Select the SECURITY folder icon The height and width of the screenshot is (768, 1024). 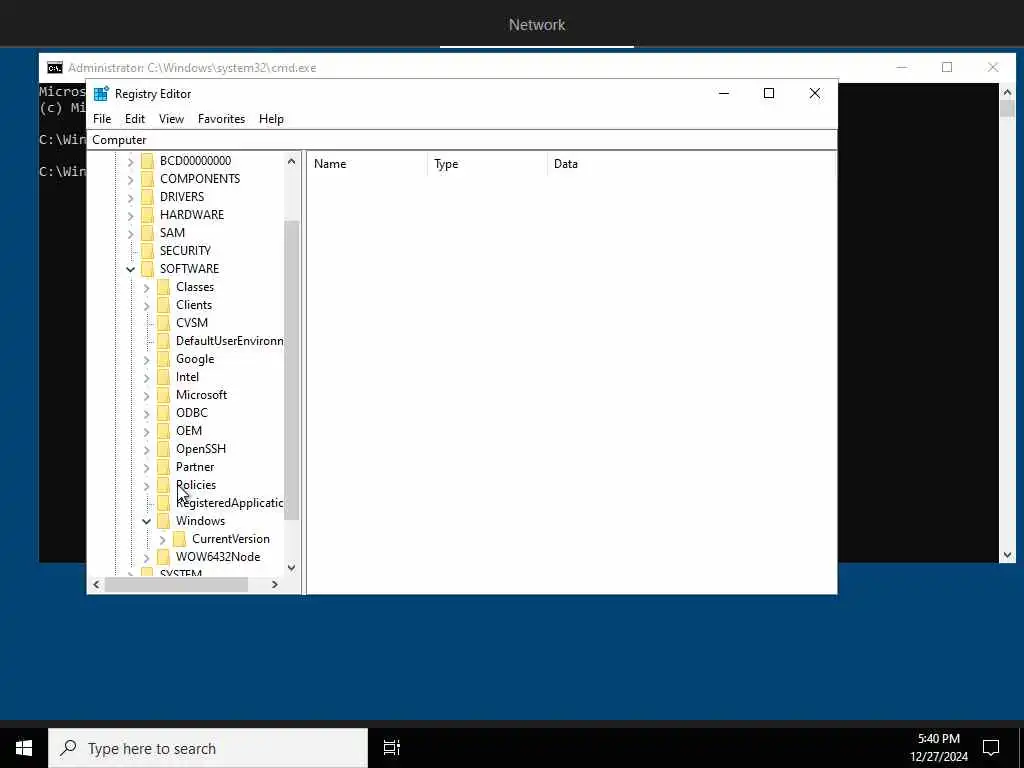click(148, 250)
